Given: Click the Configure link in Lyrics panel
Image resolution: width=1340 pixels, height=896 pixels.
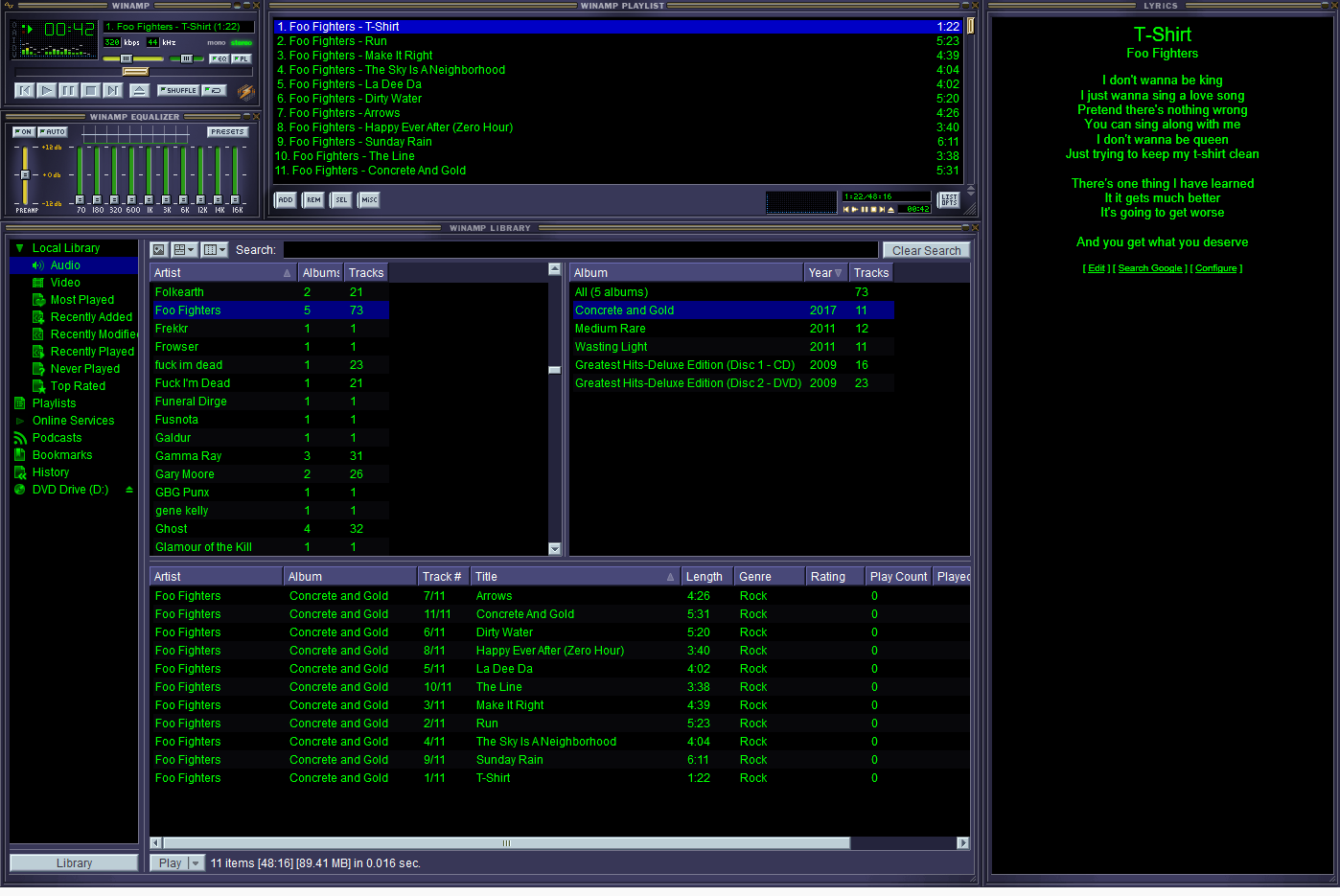Looking at the screenshot, I should (1215, 268).
